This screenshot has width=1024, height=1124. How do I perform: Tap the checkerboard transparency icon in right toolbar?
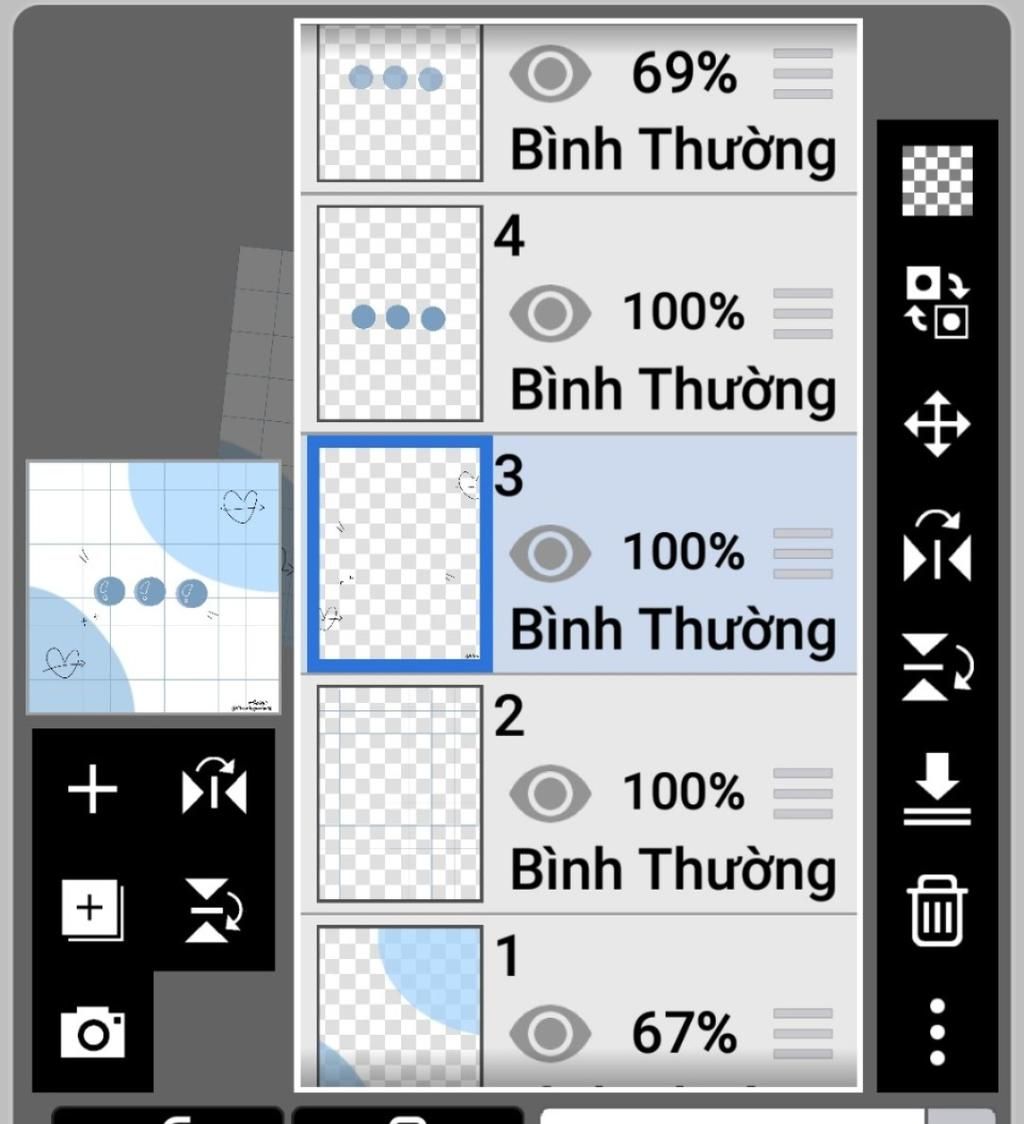point(937,180)
